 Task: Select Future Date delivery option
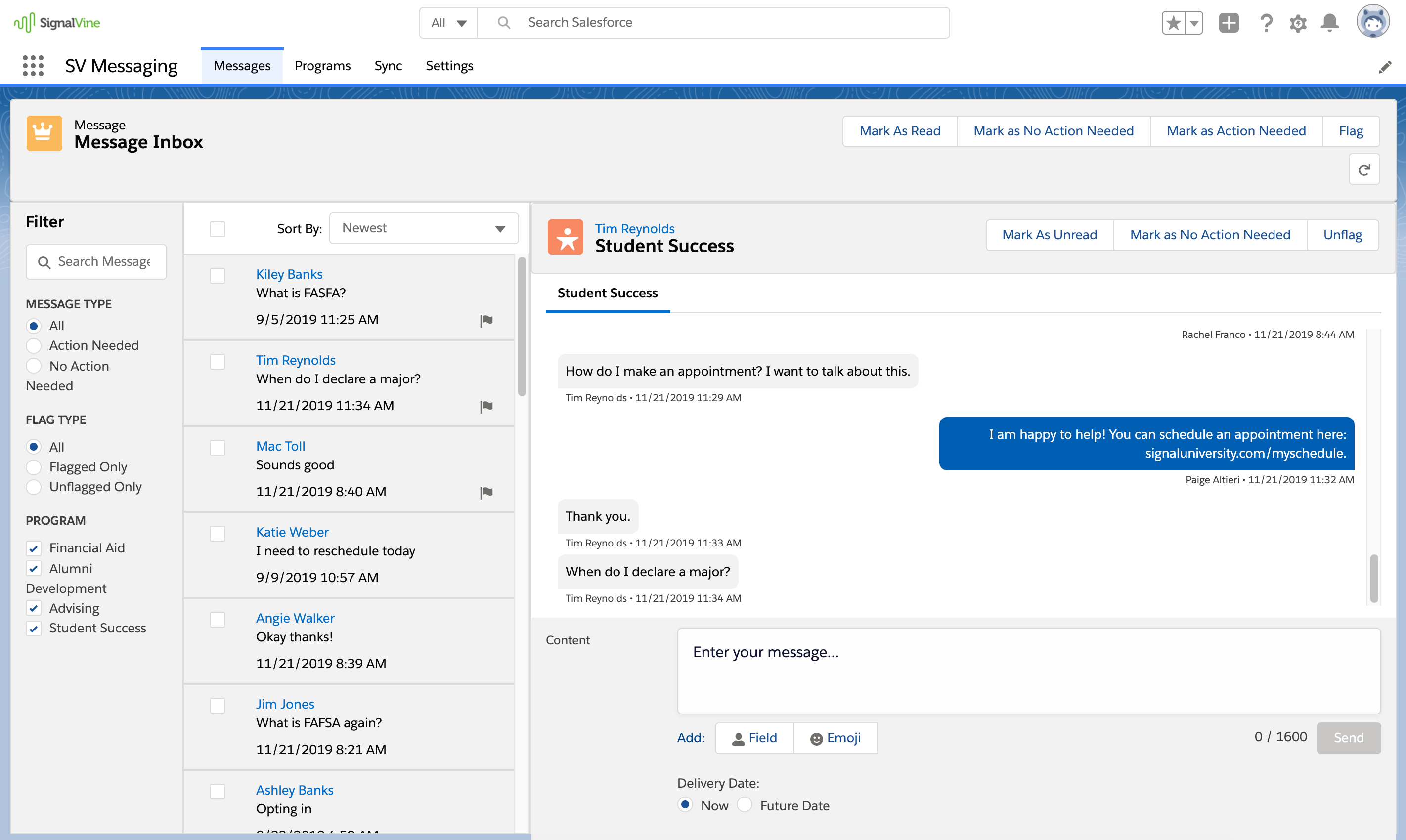click(x=745, y=805)
